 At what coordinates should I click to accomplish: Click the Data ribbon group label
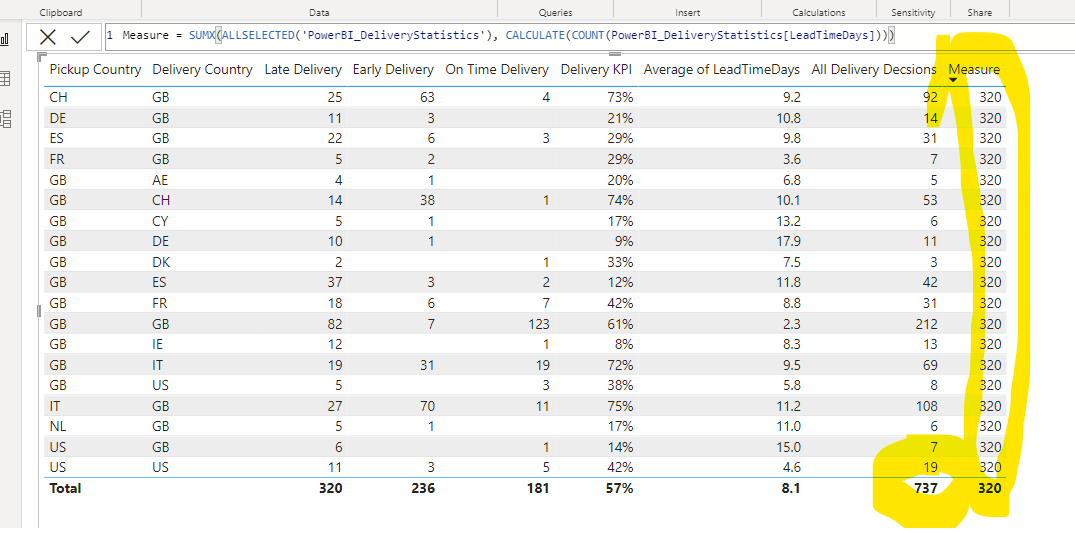319,12
